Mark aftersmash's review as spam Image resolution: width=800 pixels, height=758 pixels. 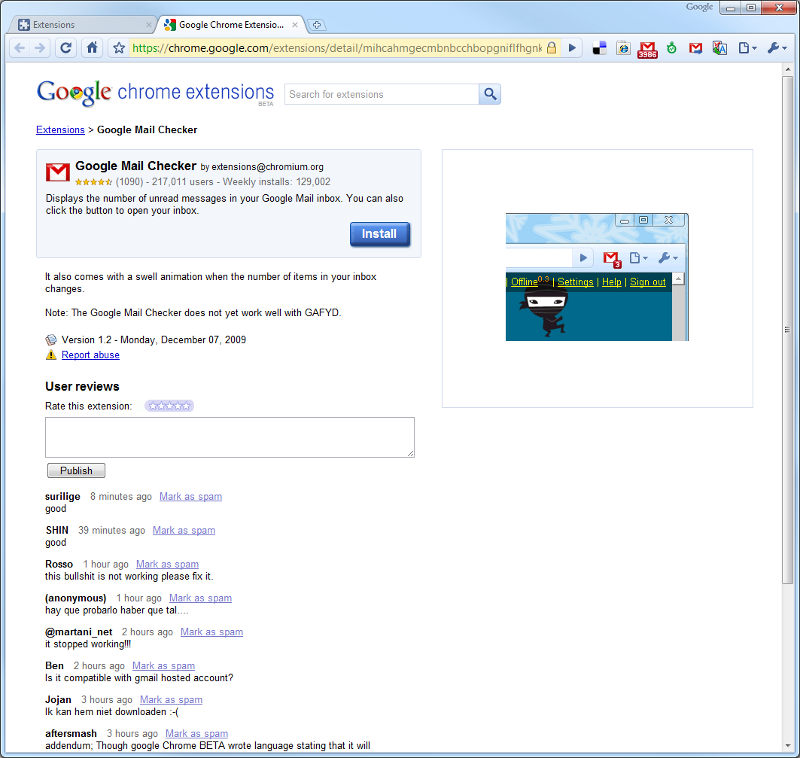pyautogui.click(x=196, y=734)
